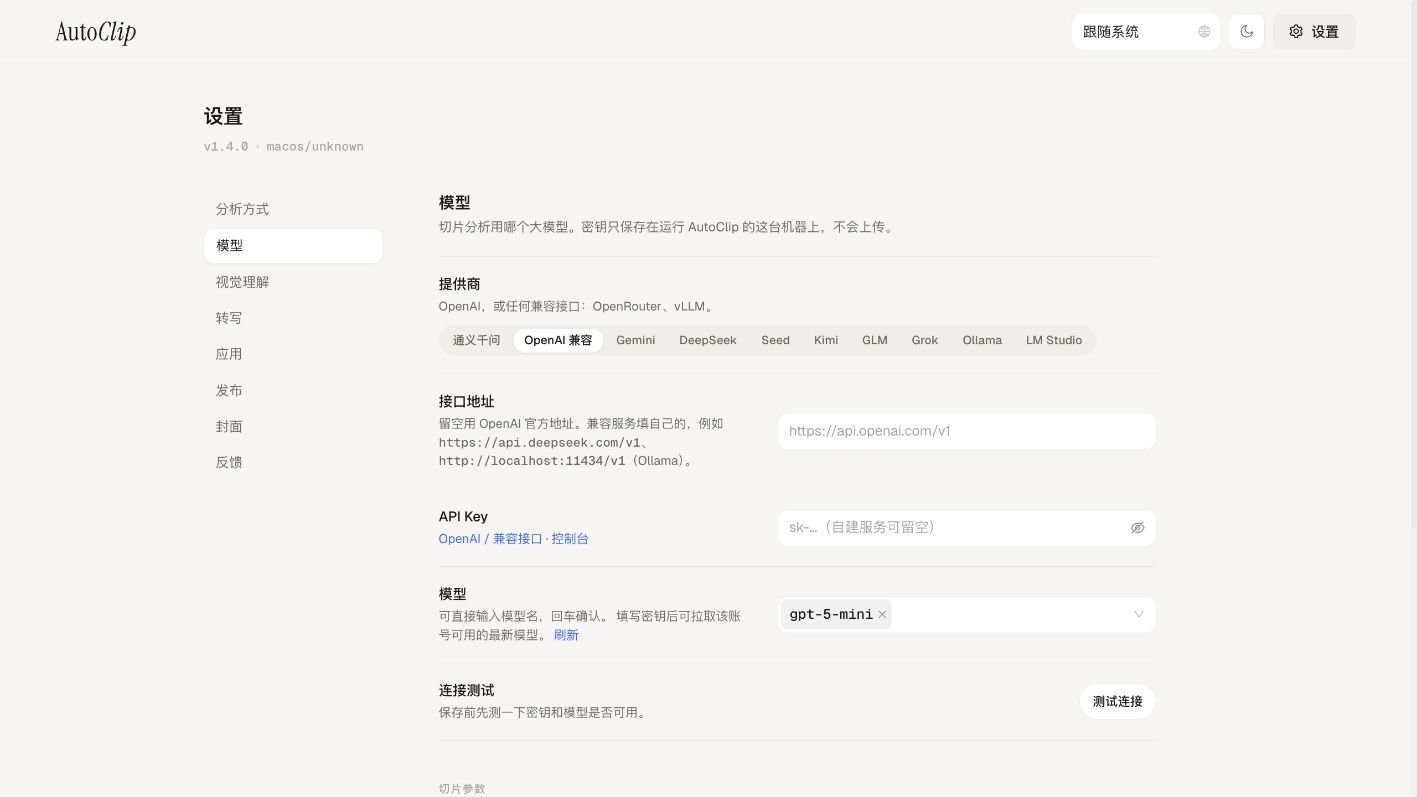
Task: Toggle API key visibility eye icon
Action: (x=1137, y=527)
